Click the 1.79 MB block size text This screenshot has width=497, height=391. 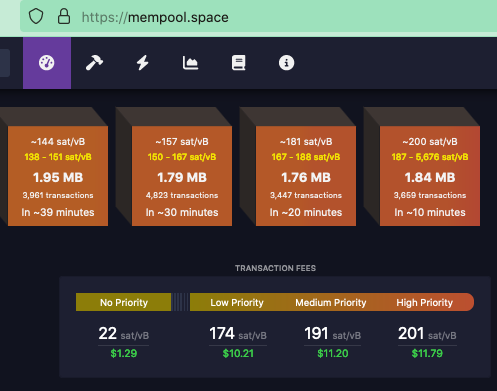click(x=182, y=177)
